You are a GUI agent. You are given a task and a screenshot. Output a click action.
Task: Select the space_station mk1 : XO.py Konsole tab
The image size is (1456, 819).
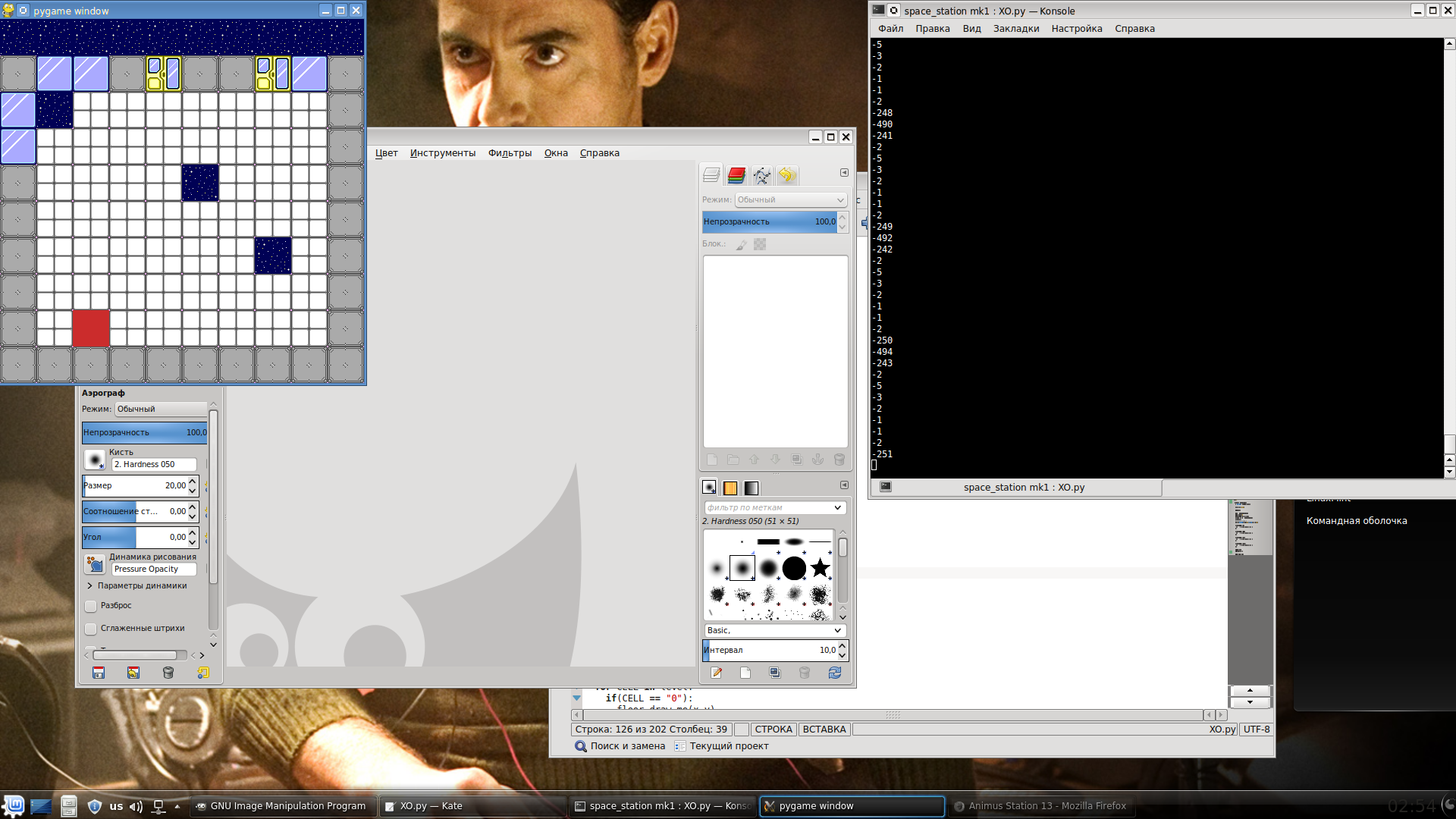point(1016,488)
